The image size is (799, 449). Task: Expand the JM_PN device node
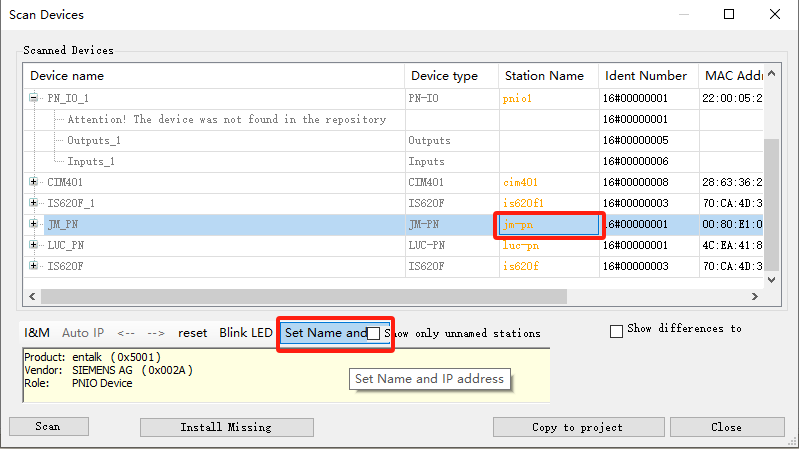[x=34, y=224]
